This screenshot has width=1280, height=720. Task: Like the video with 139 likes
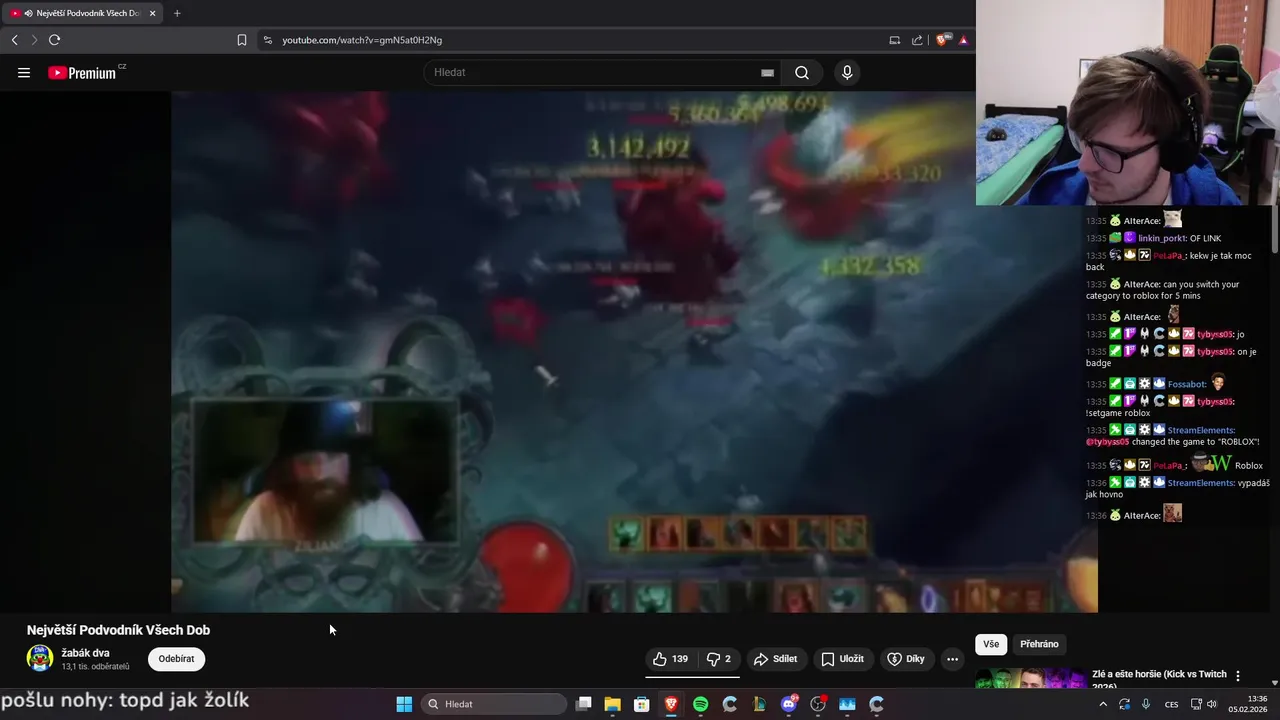click(670, 659)
